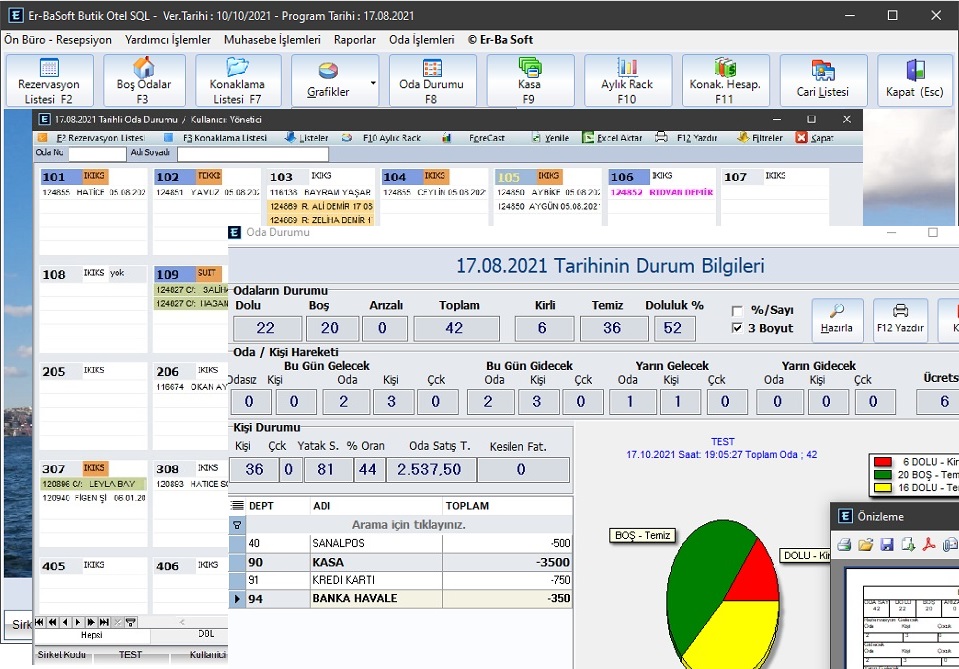The image size is (959, 669).
Task: Open Oda İşlemleri menu
Action: (x=421, y=40)
